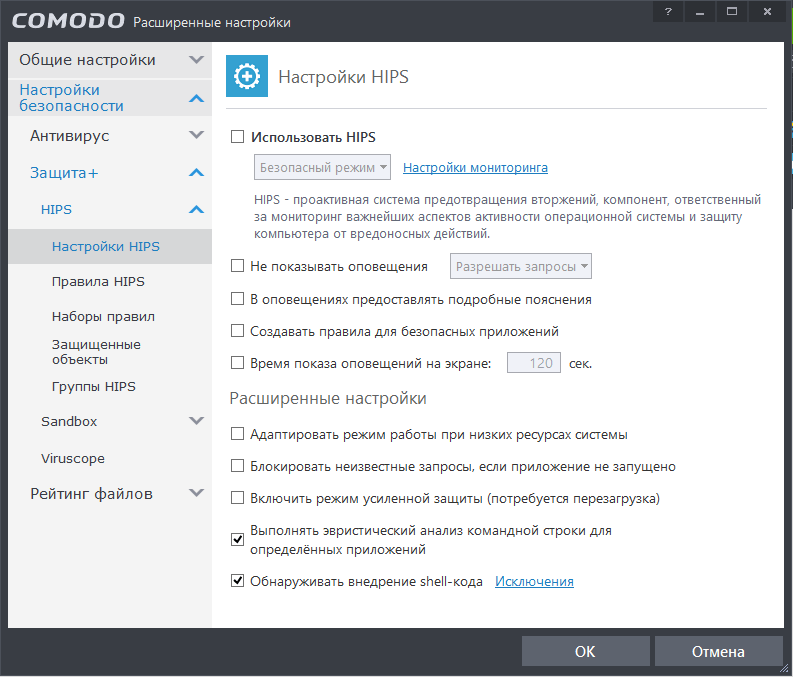Check Создавать правила для безопасных приложений
Screen dimensions: 793x677
[x=237, y=331]
